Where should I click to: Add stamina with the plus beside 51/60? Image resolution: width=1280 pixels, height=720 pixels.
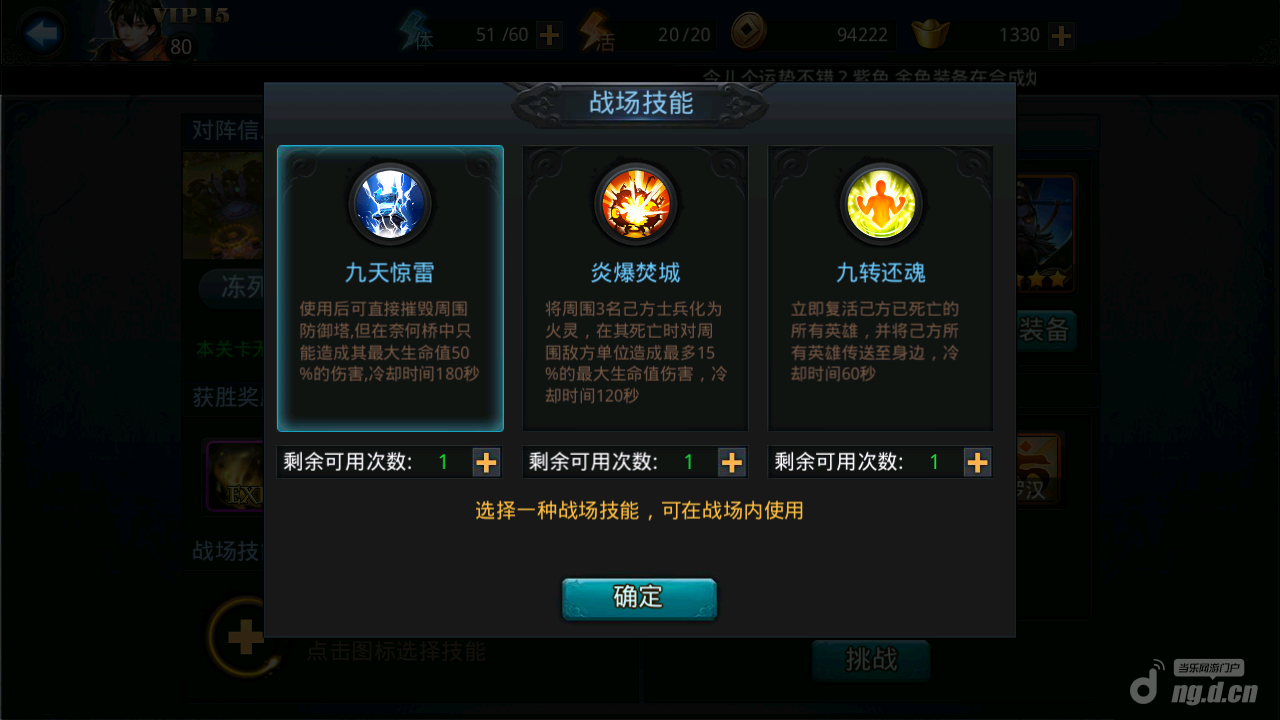[x=549, y=35]
